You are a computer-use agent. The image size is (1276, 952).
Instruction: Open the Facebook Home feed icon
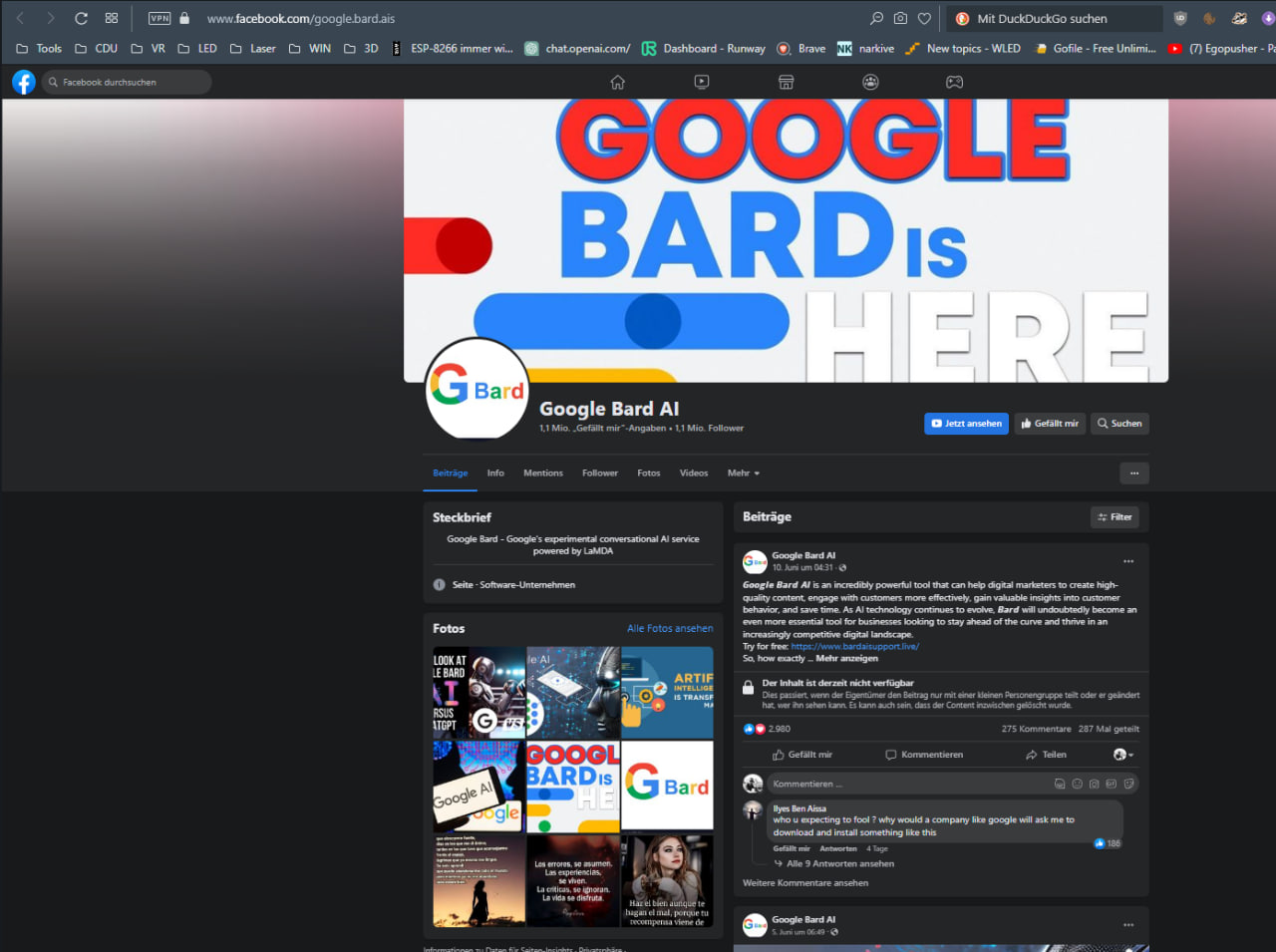click(x=618, y=82)
